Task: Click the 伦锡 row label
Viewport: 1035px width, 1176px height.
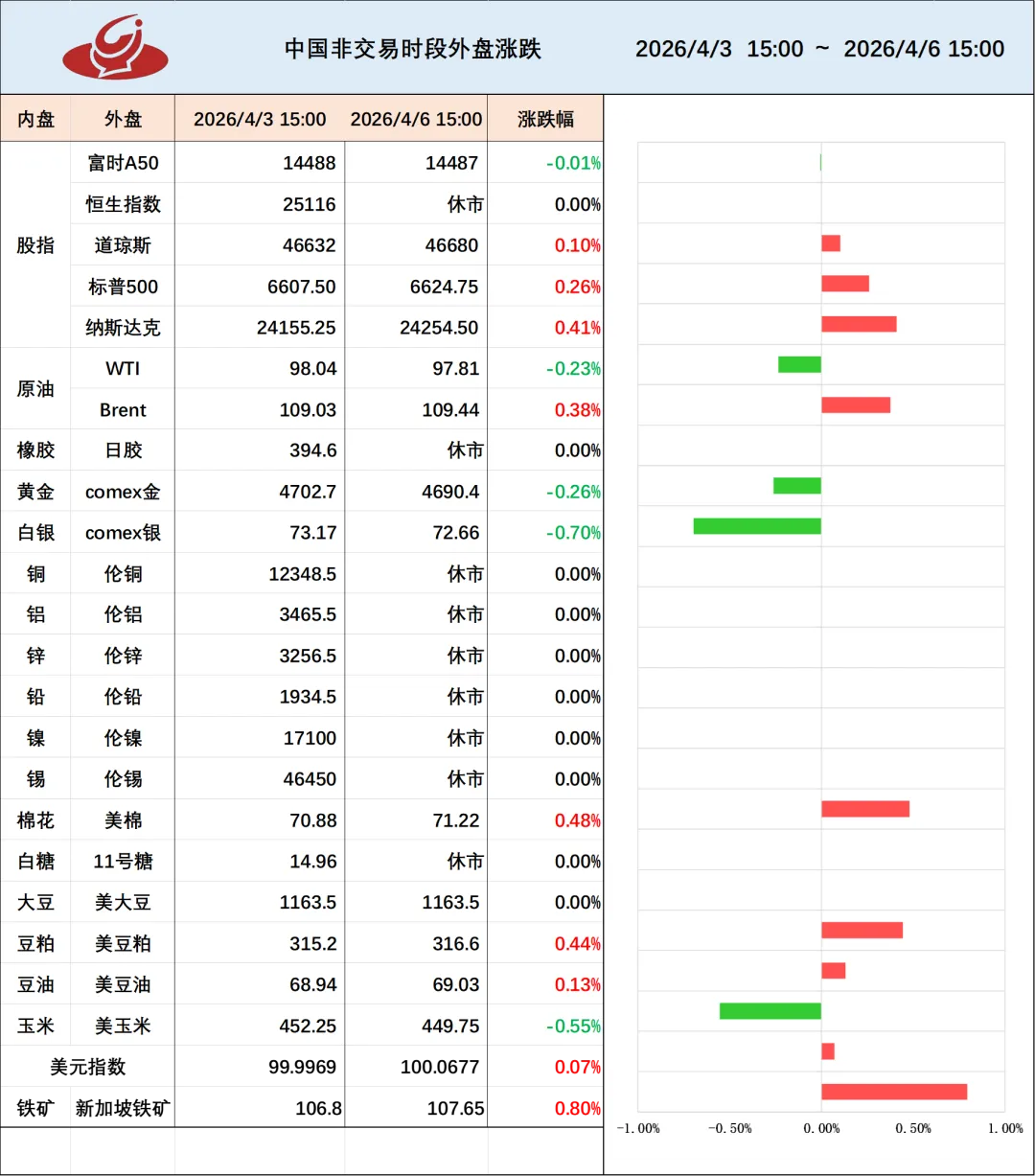Action: tap(123, 779)
